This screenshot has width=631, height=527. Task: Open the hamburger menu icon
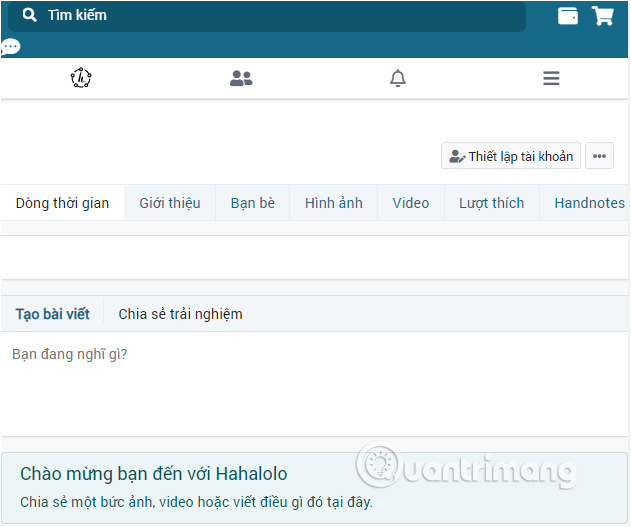[x=551, y=78]
